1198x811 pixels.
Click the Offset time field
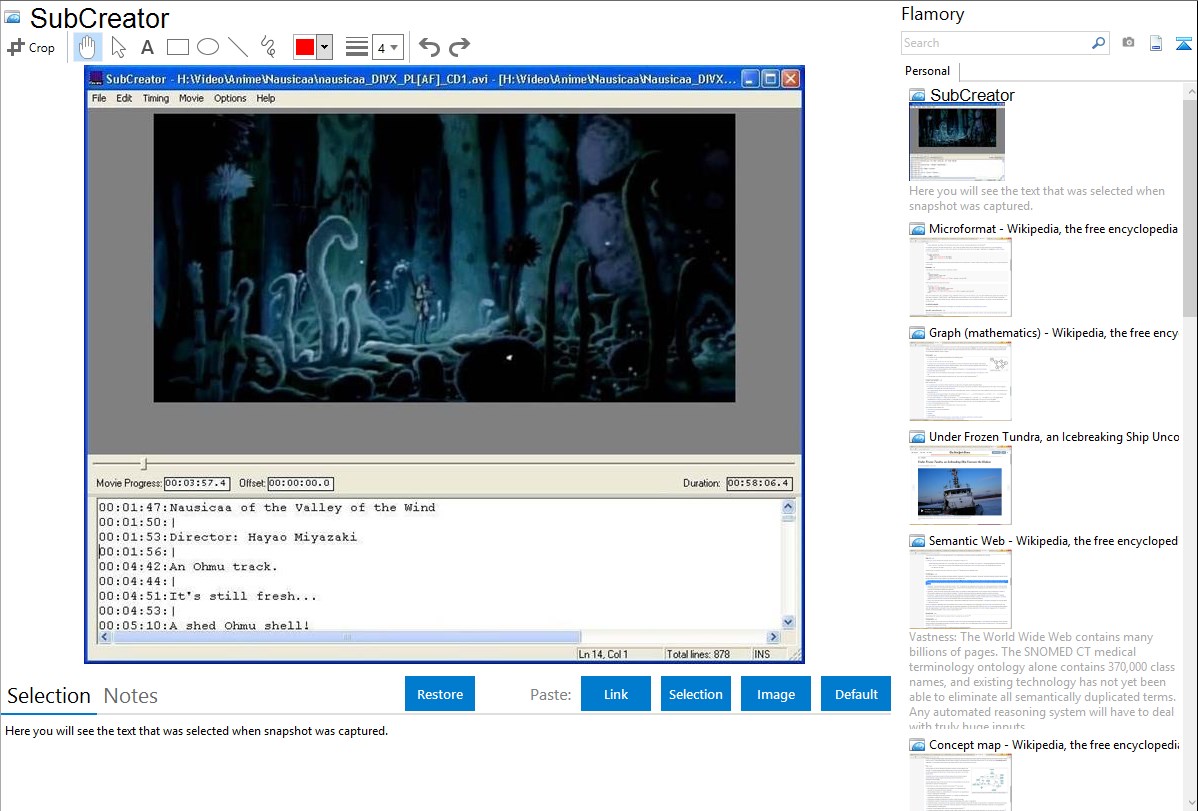300,483
